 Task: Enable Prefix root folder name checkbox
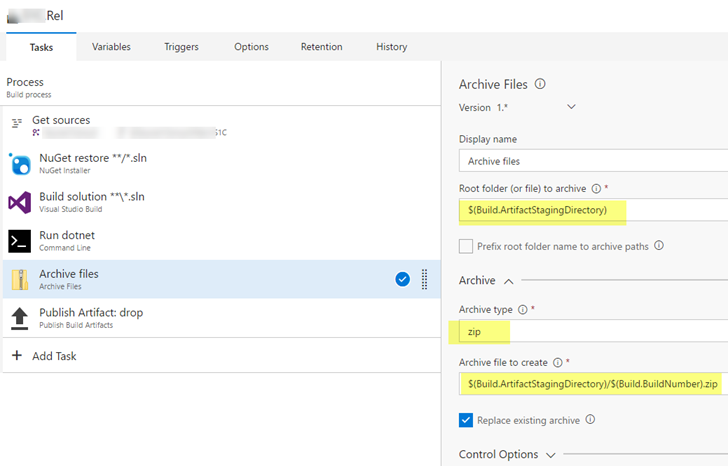click(466, 246)
